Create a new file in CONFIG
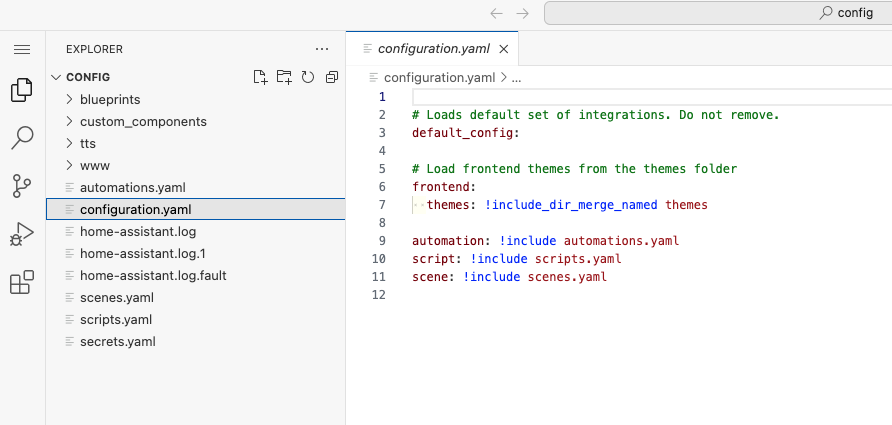This screenshot has height=425, width=892. point(260,77)
